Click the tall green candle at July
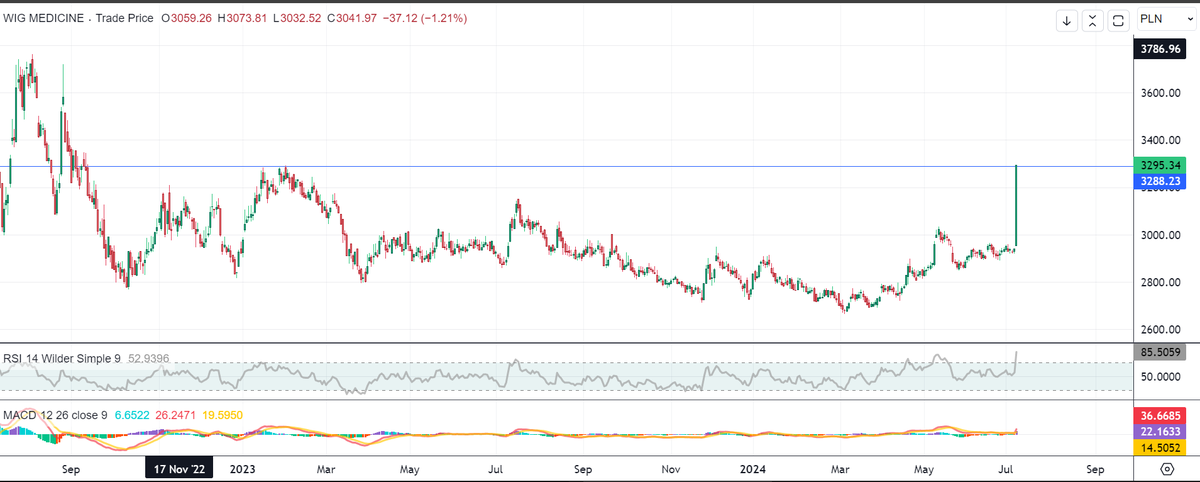Viewport: 1200px width, 482px height. [x=1017, y=205]
